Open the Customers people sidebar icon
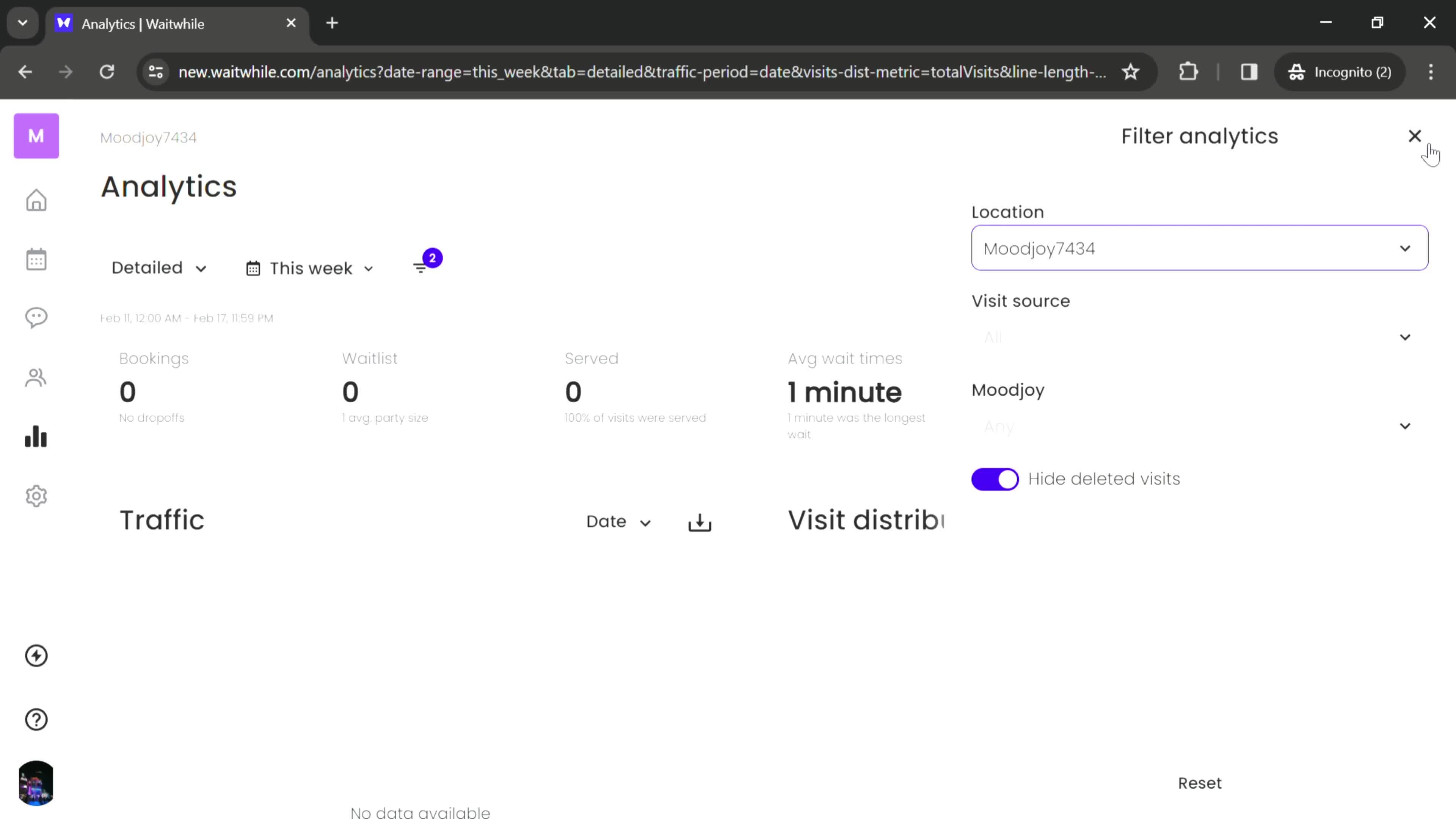This screenshot has height=819, width=1456. pos(36,378)
